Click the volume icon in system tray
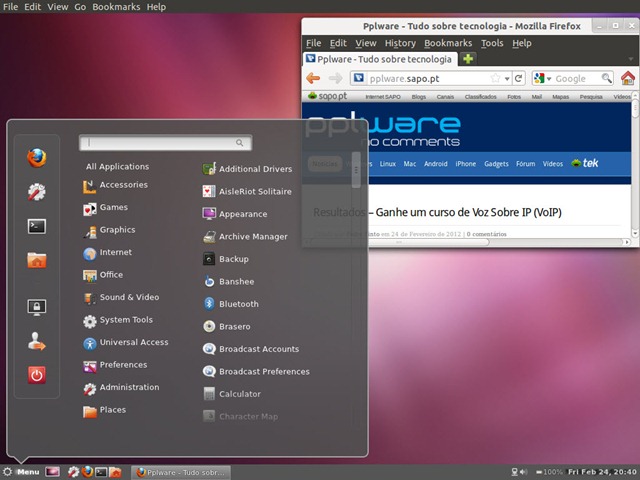Image resolution: width=640 pixels, height=480 pixels. pyautogui.click(x=523, y=472)
